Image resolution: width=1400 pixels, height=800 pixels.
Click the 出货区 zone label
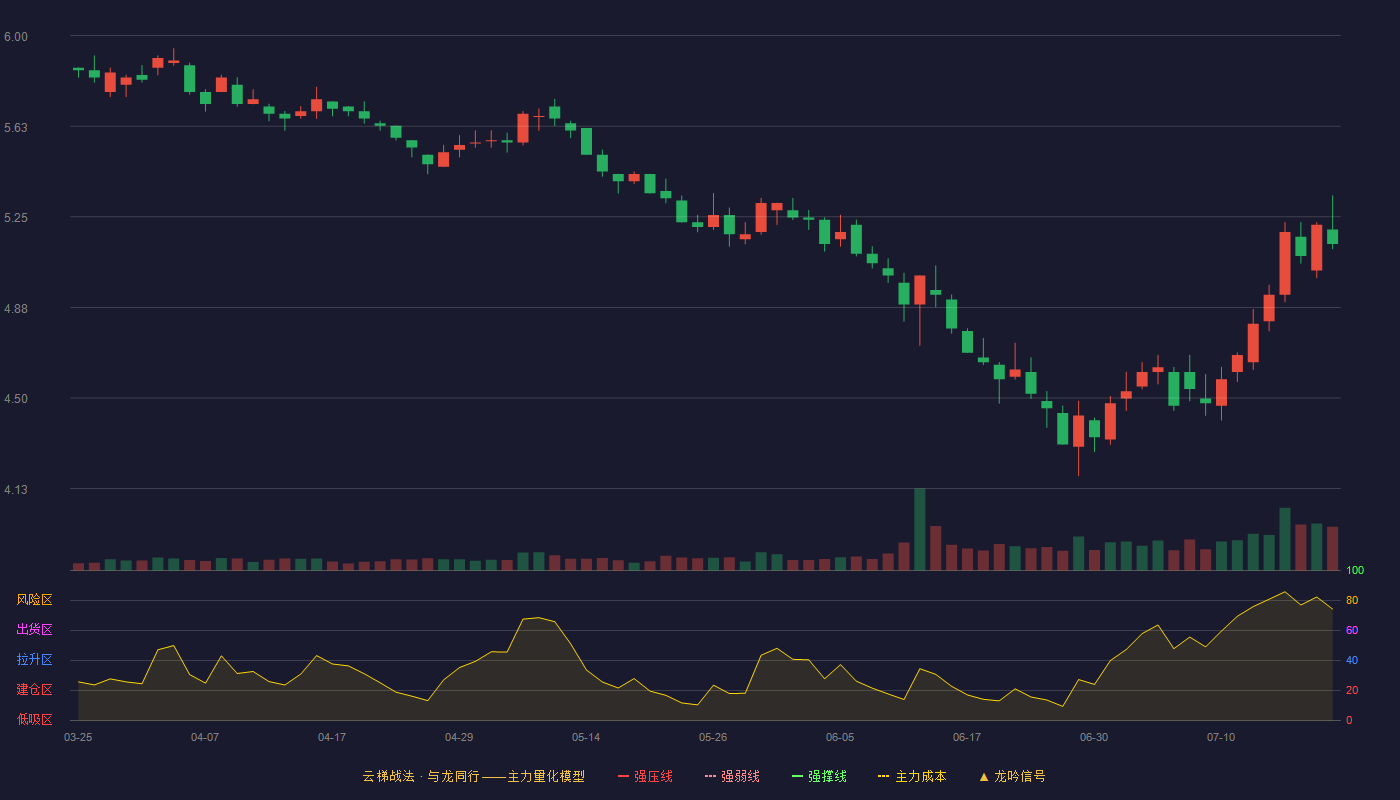pos(34,630)
